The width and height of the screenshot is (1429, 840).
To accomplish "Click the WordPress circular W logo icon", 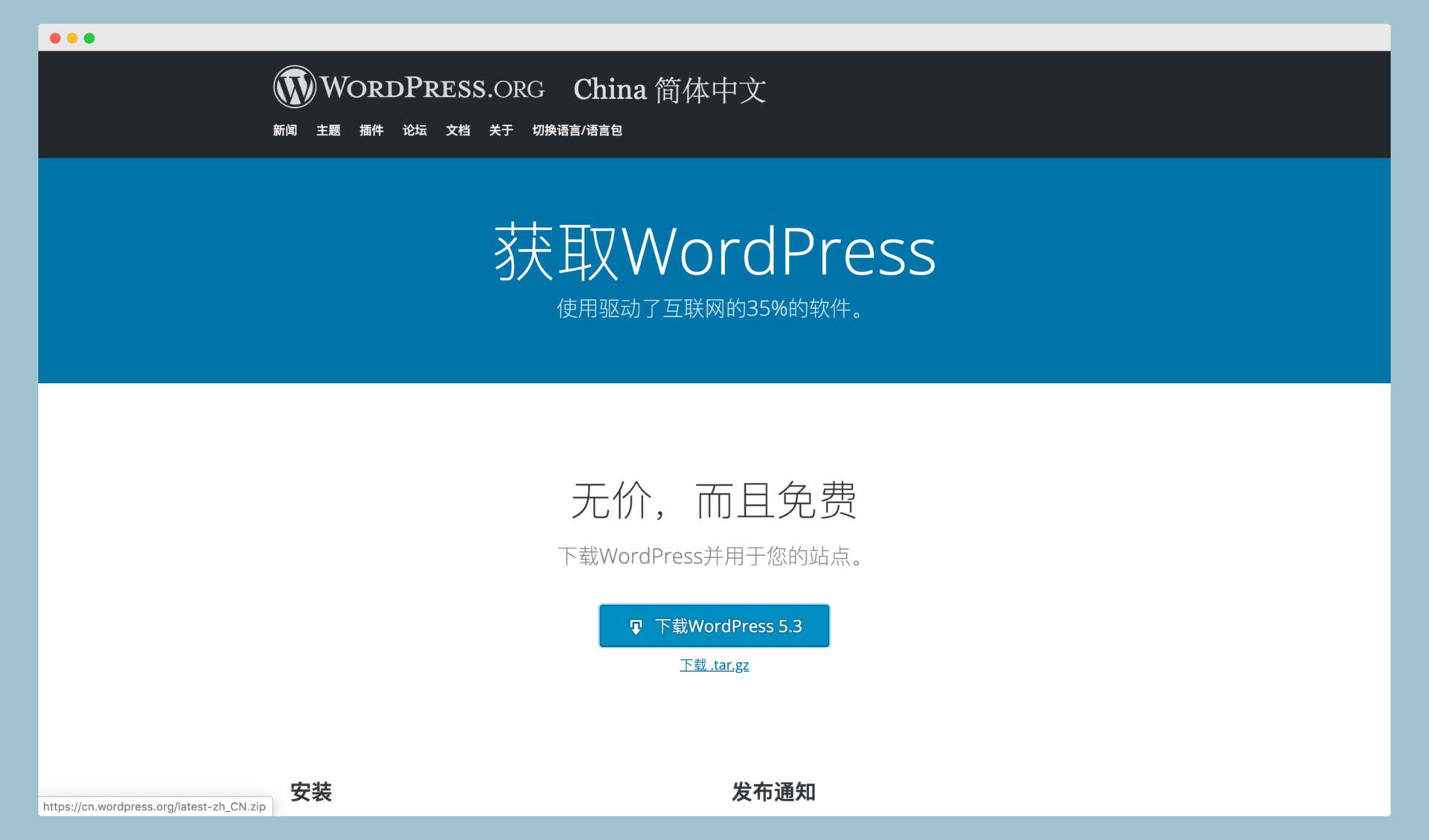I will point(295,87).
